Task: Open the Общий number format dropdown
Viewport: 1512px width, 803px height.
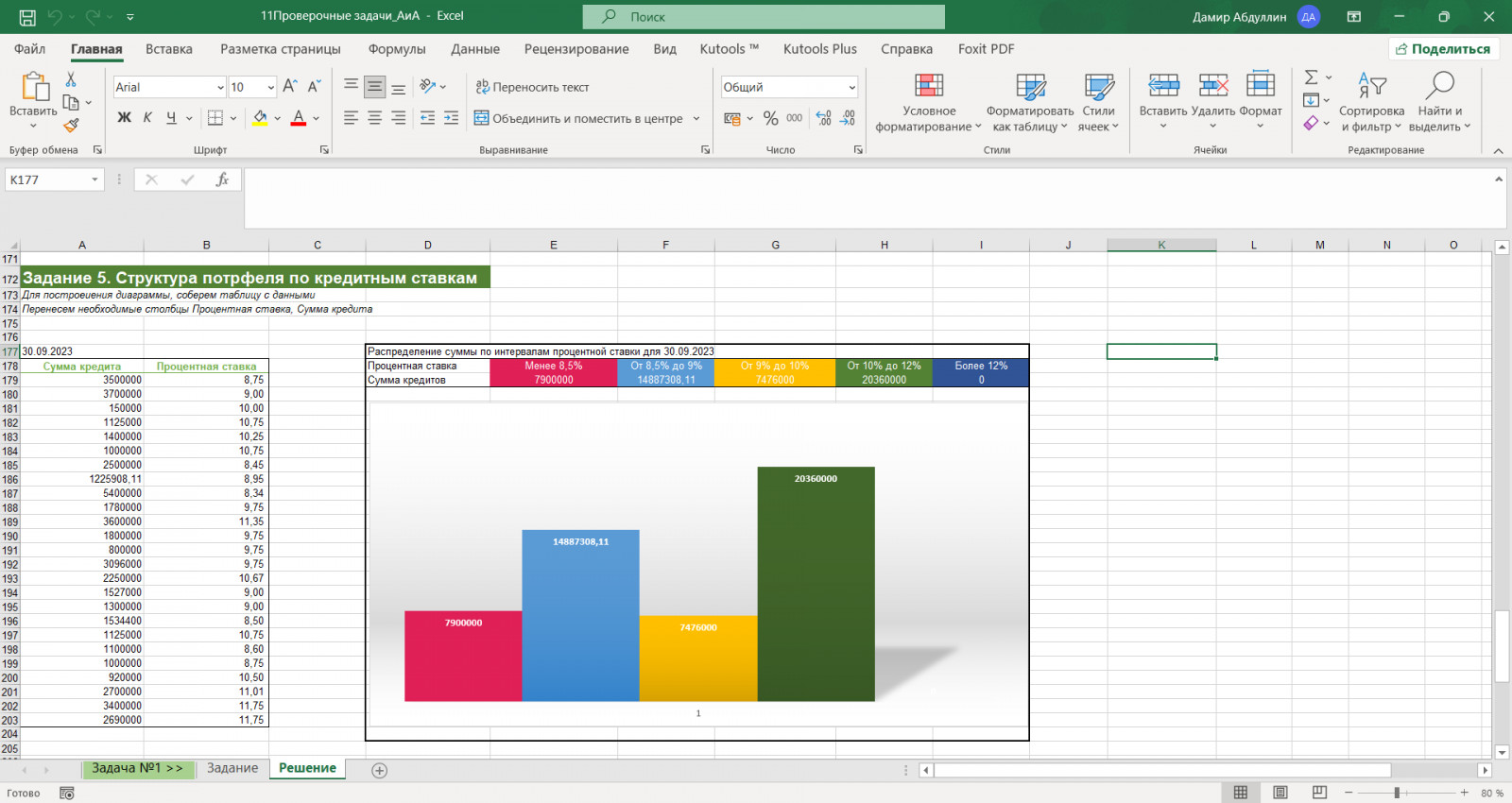Action: 851,88
